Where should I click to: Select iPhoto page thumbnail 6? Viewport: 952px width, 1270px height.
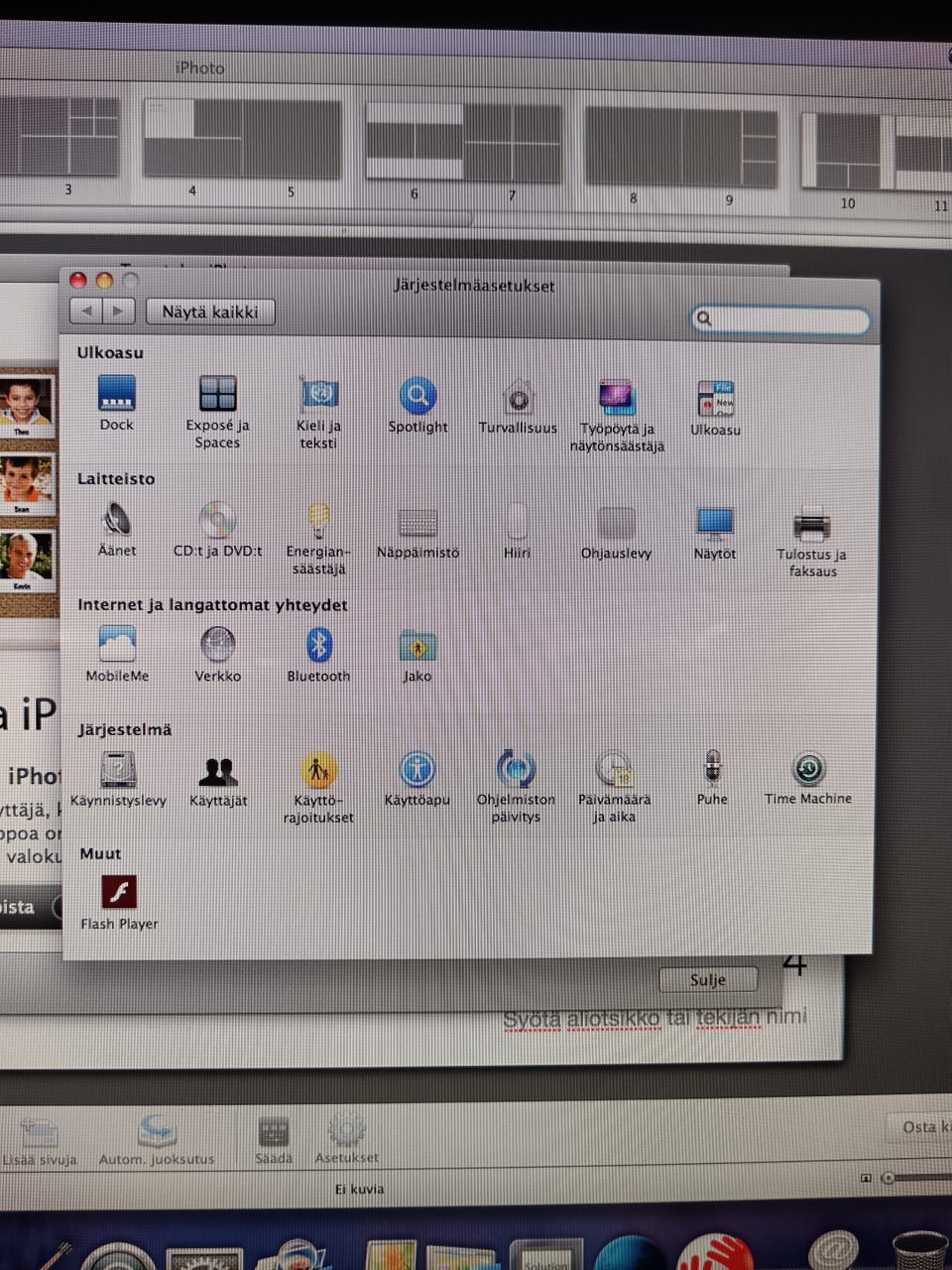point(415,142)
